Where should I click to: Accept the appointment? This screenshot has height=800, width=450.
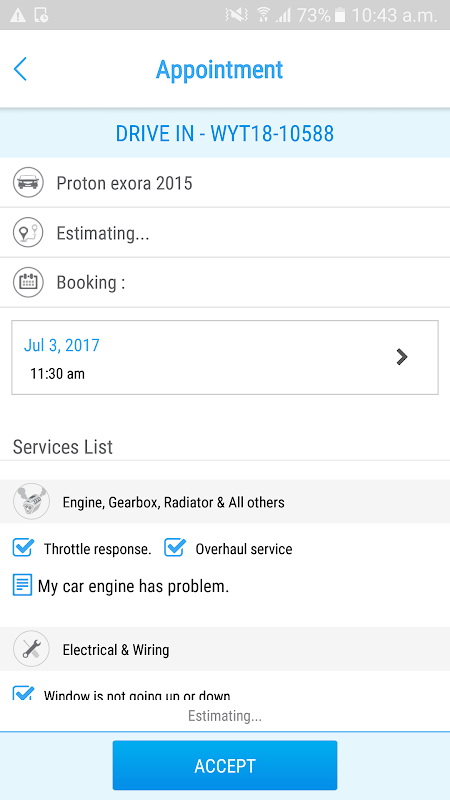pyautogui.click(x=225, y=765)
